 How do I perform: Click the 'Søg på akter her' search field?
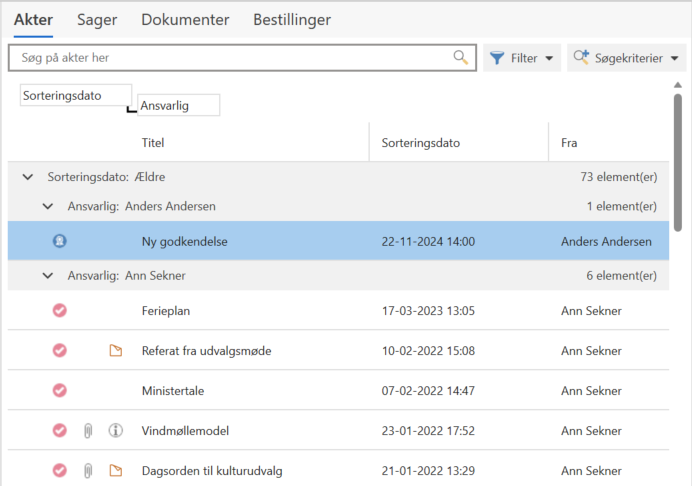(x=230, y=58)
